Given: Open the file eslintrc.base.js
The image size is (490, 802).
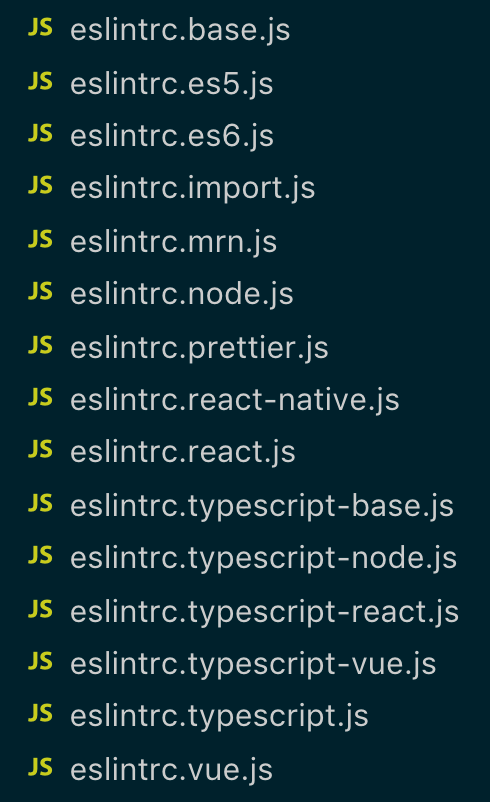Looking at the screenshot, I should (x=180, y=31).
